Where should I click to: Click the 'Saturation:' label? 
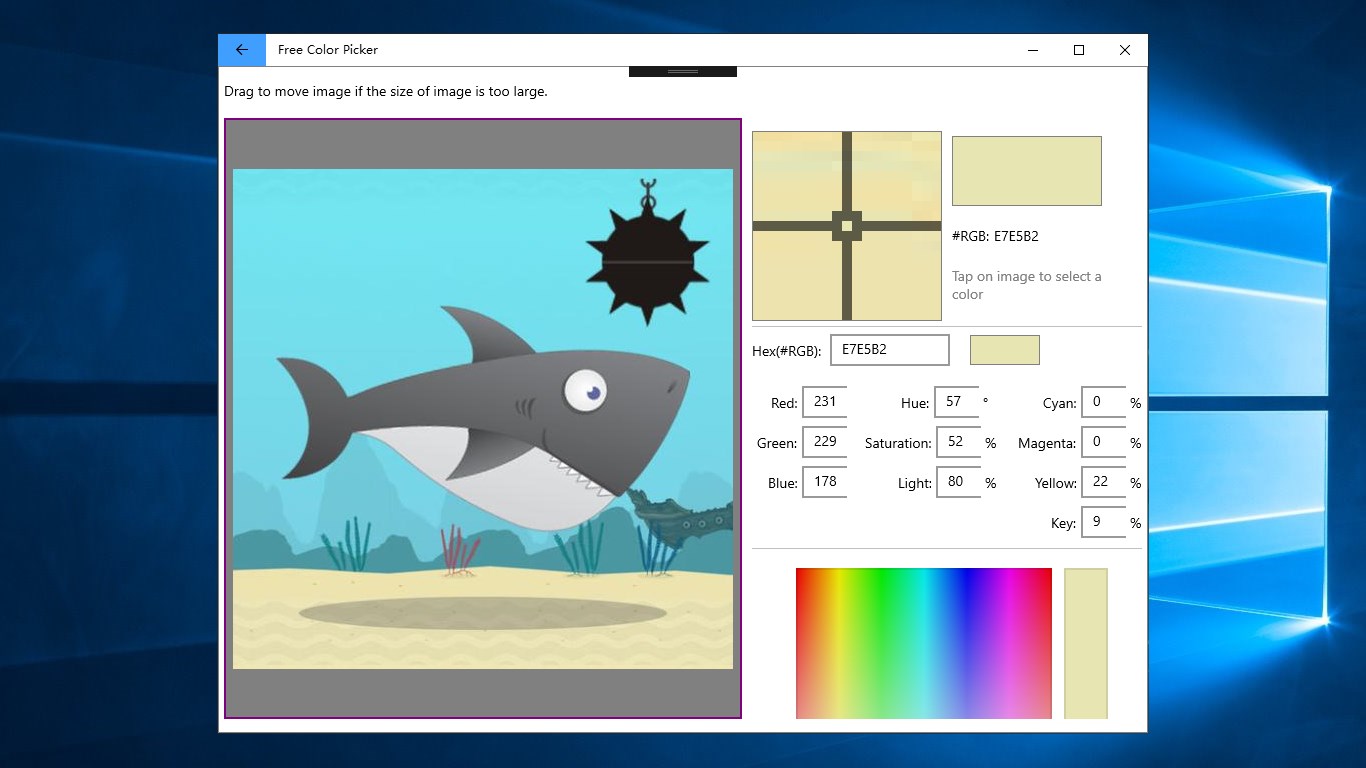pyautogui.click(x=898, y=444)
